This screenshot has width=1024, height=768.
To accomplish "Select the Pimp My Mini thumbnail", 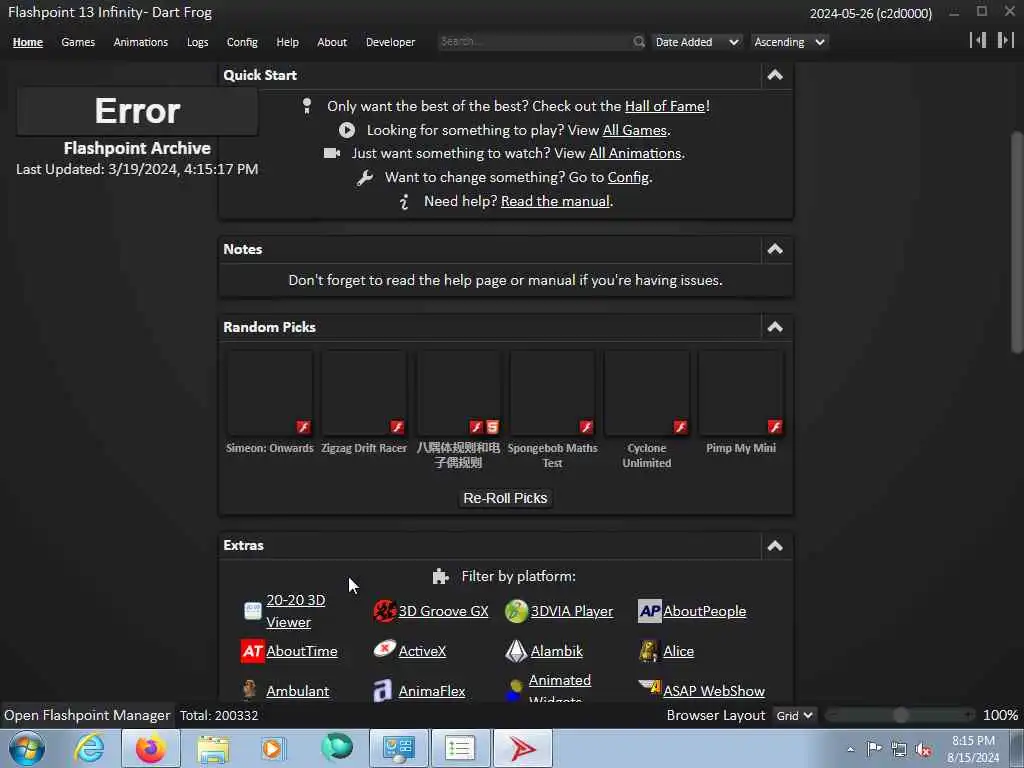I will pos(741,393).
